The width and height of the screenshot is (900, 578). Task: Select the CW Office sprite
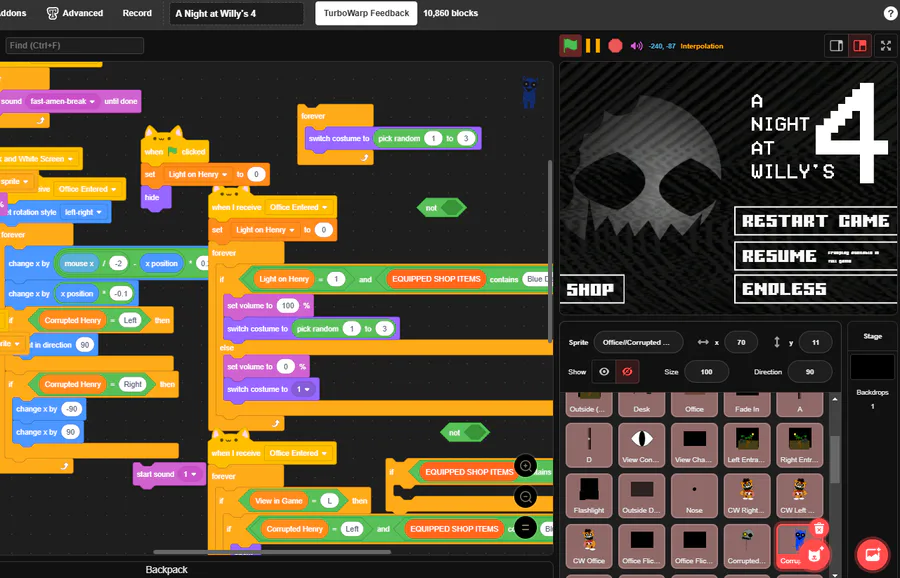point(589,546)
